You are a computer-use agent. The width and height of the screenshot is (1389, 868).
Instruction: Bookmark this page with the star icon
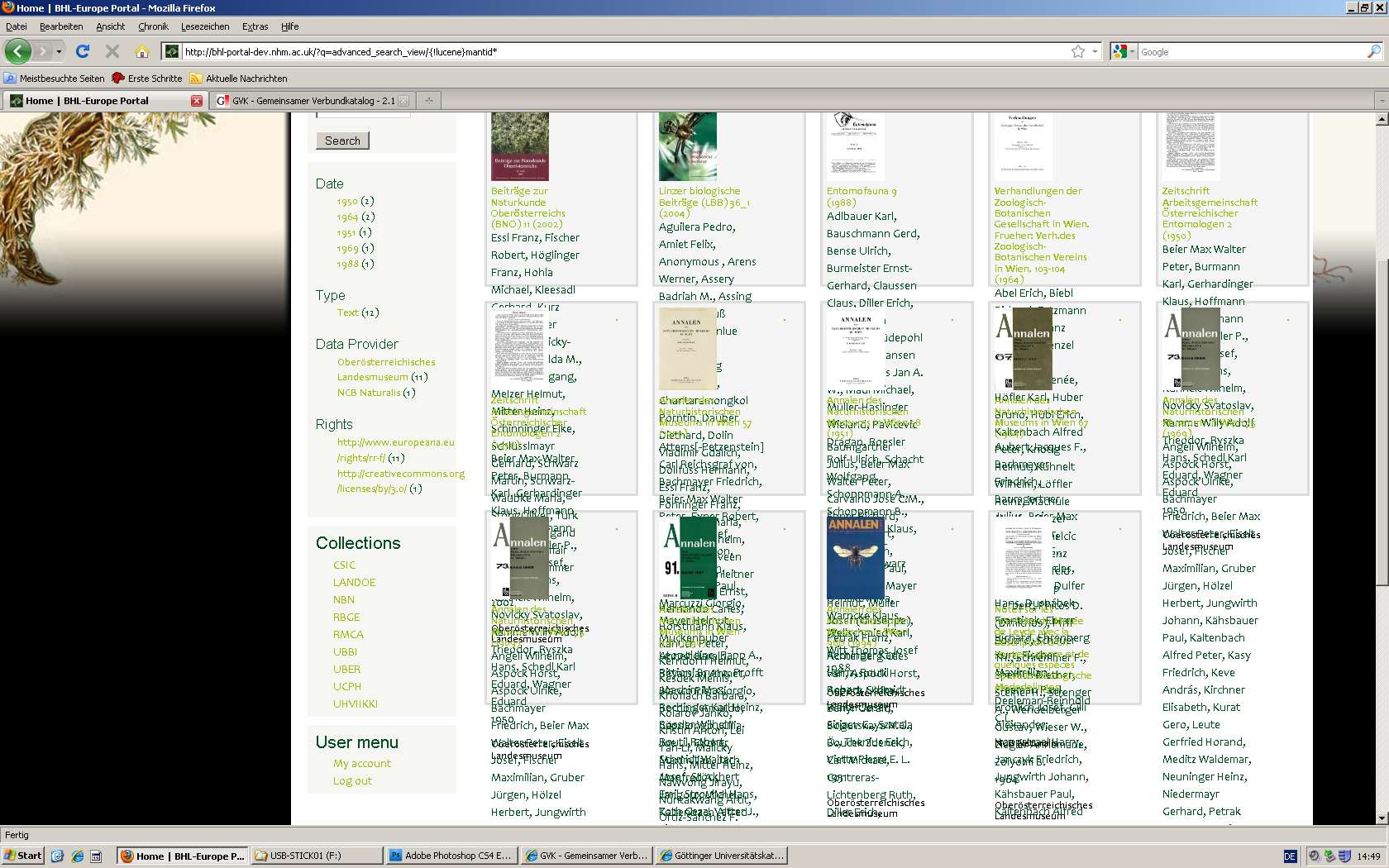(x=1077, y=51)
